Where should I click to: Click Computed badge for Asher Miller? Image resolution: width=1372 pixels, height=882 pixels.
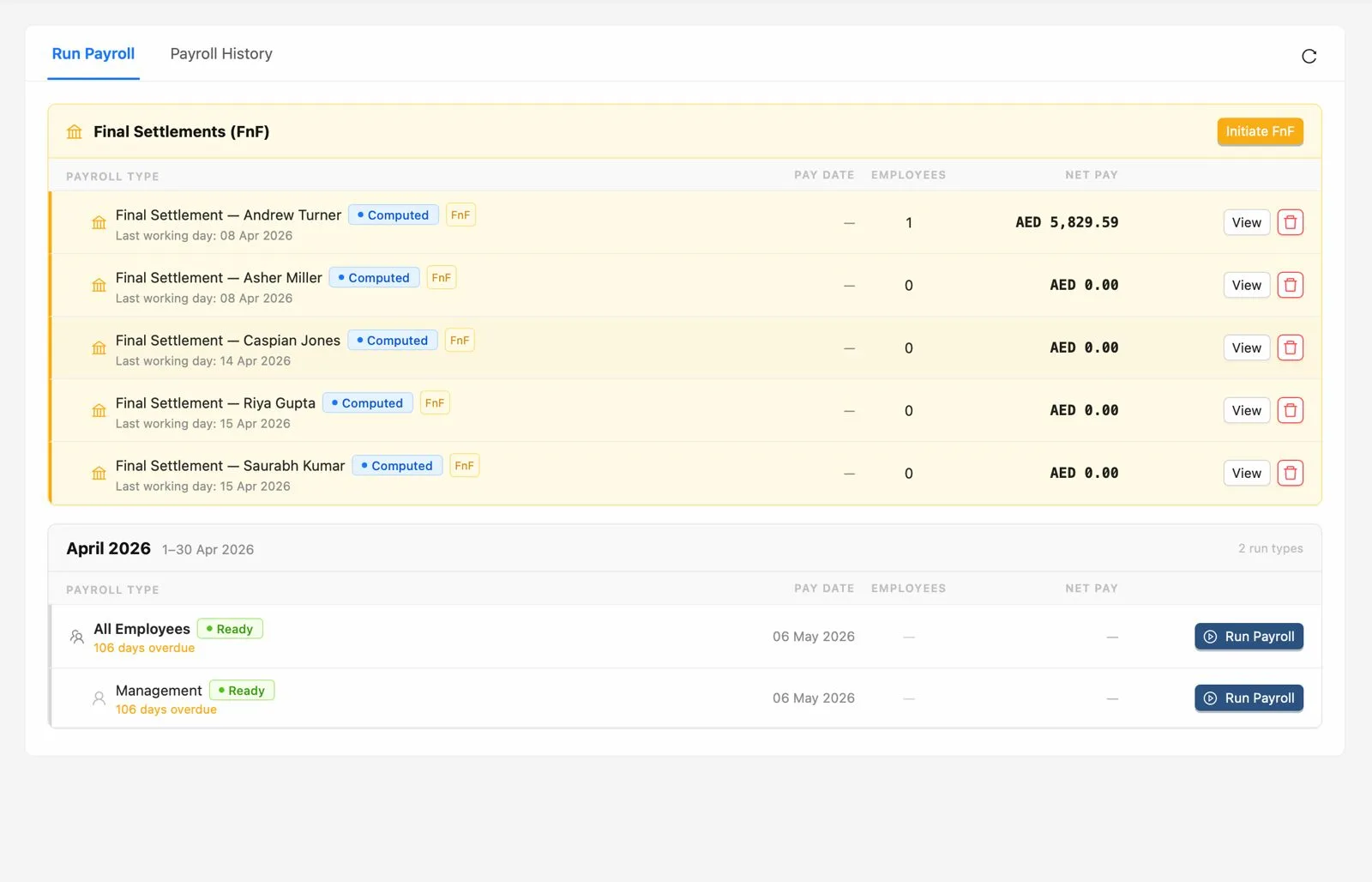coord(375,278)
